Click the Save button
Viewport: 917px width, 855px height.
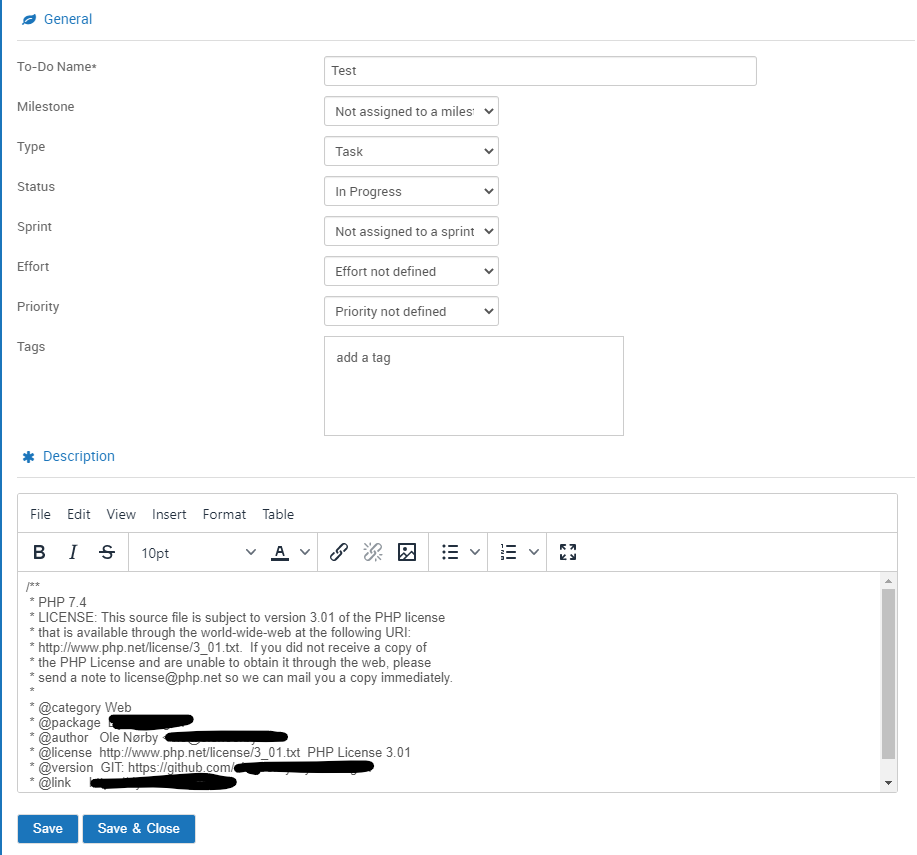point(47,828)
